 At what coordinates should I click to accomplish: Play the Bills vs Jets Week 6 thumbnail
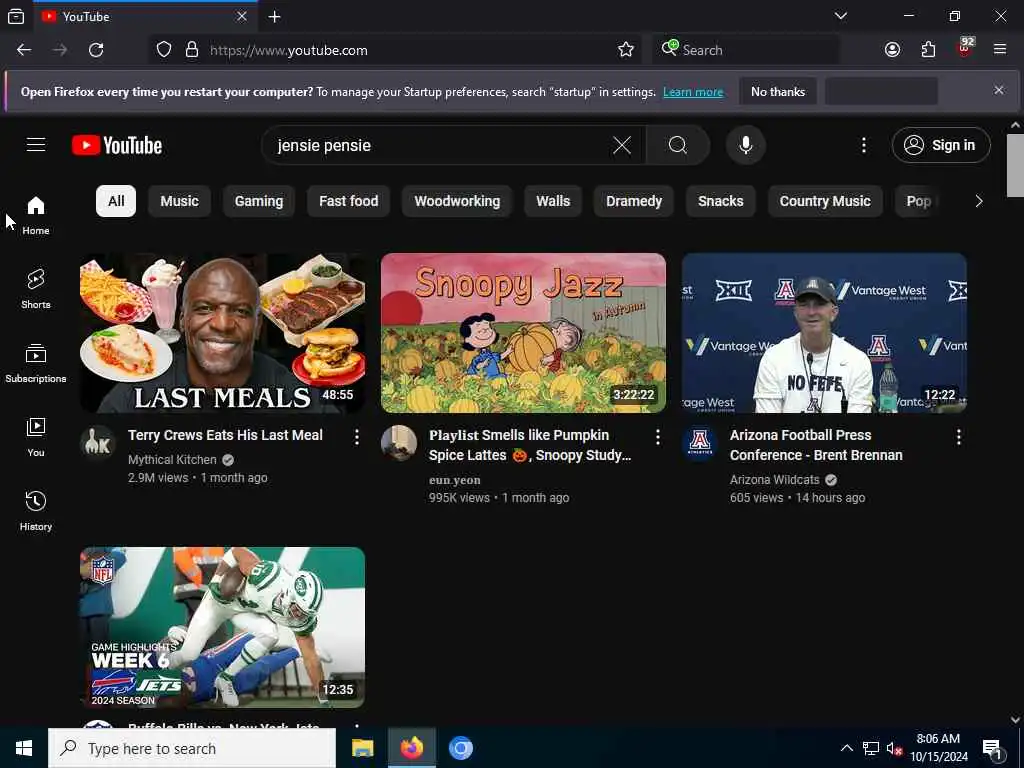(223, 628)
